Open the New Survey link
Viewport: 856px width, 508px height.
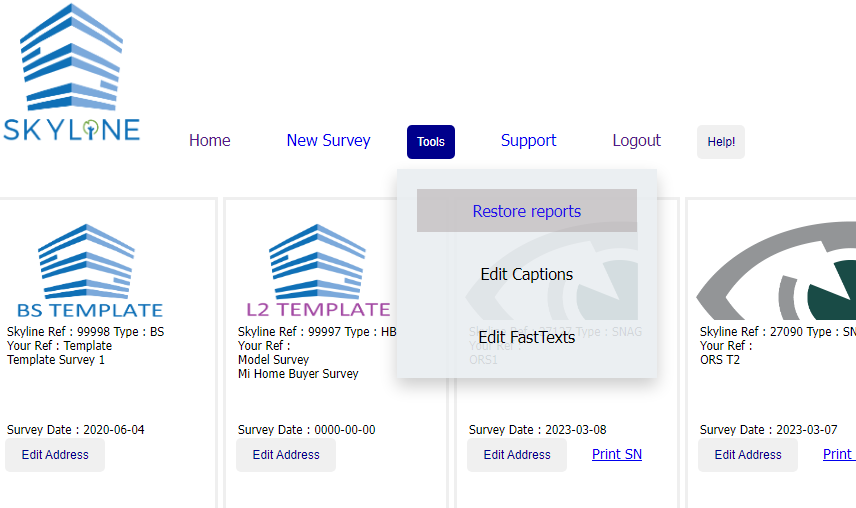[328, 141]
